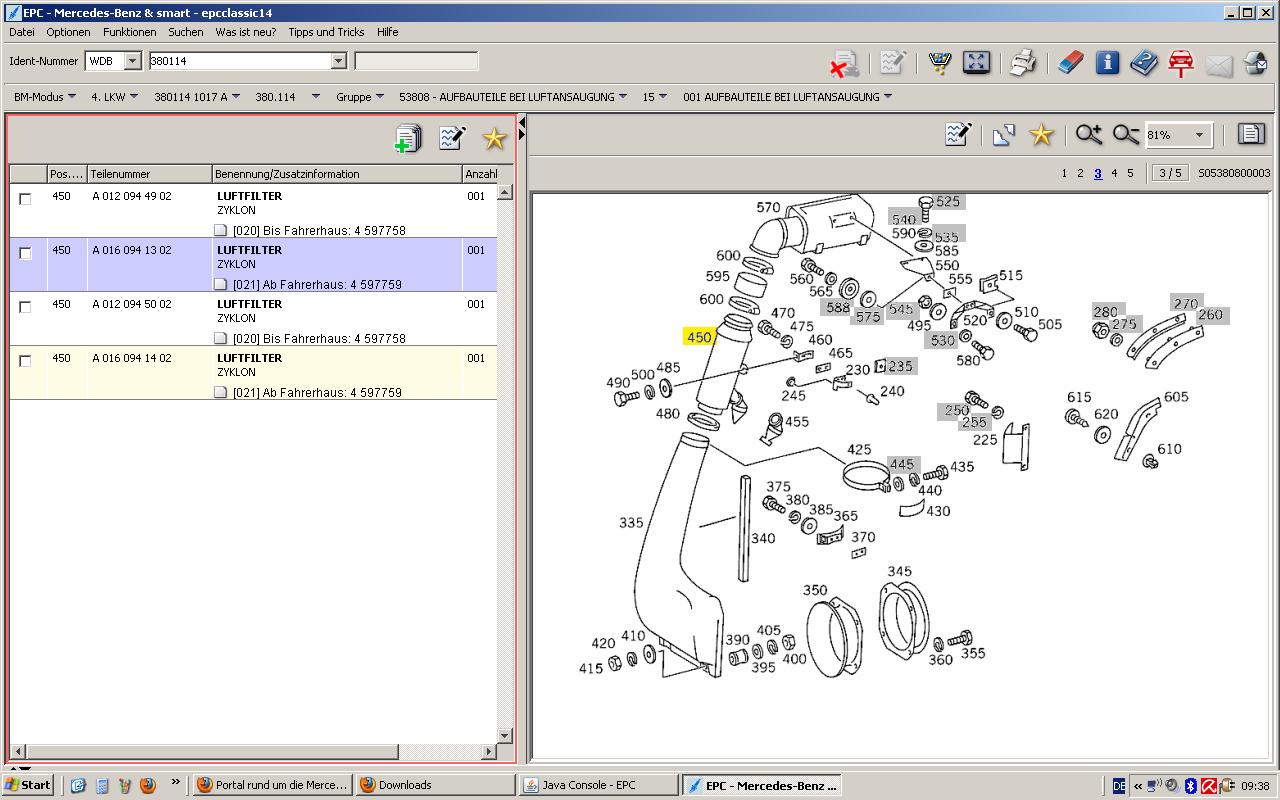Click the greyed notes icon in top toolbar
The image size is (1280, 800).
click(892, 63)
